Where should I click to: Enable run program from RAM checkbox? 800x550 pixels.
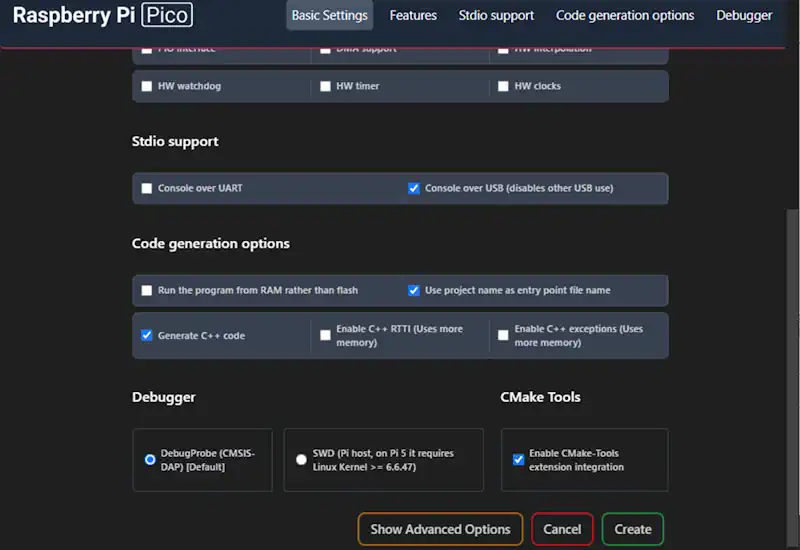(x=147, y=290)
